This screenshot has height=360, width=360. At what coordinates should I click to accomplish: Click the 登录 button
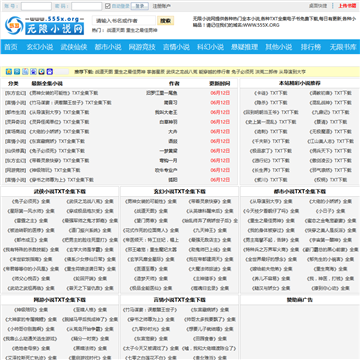point(140,6)
